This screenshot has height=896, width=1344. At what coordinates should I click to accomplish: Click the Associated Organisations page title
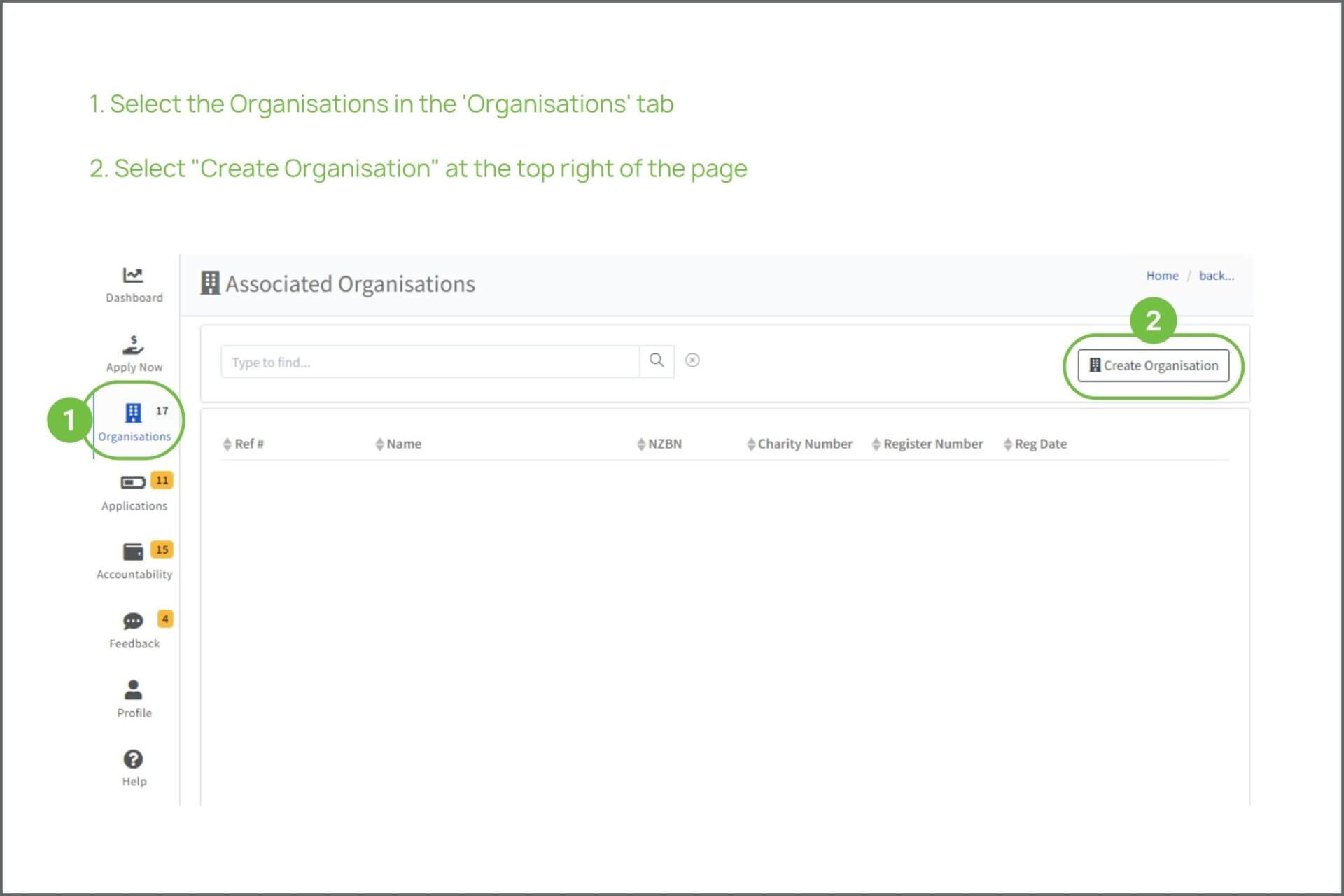pyautogui.click(x=350, y=284)
